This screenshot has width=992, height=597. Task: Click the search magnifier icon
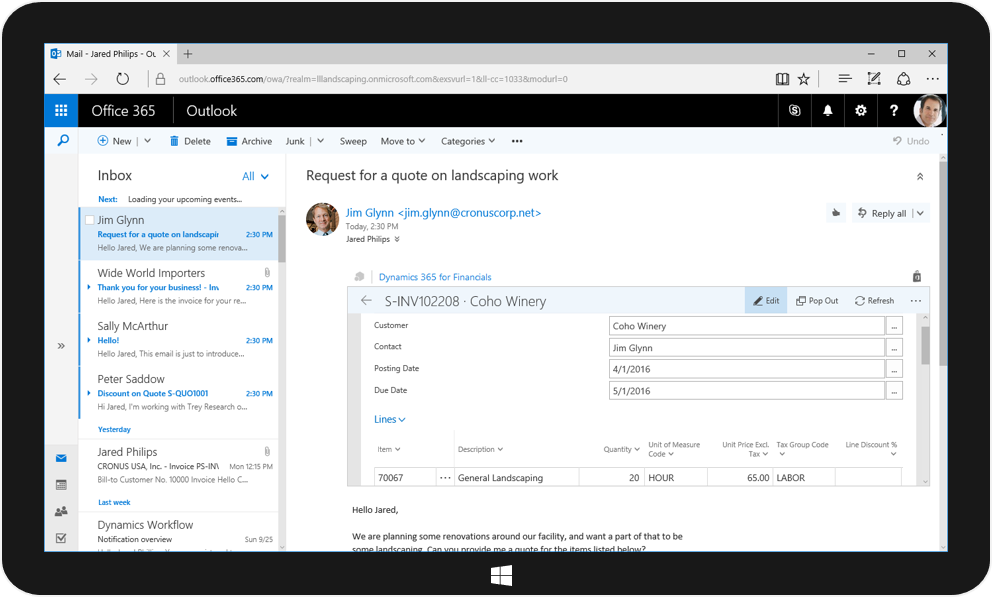tap(62, 141)
